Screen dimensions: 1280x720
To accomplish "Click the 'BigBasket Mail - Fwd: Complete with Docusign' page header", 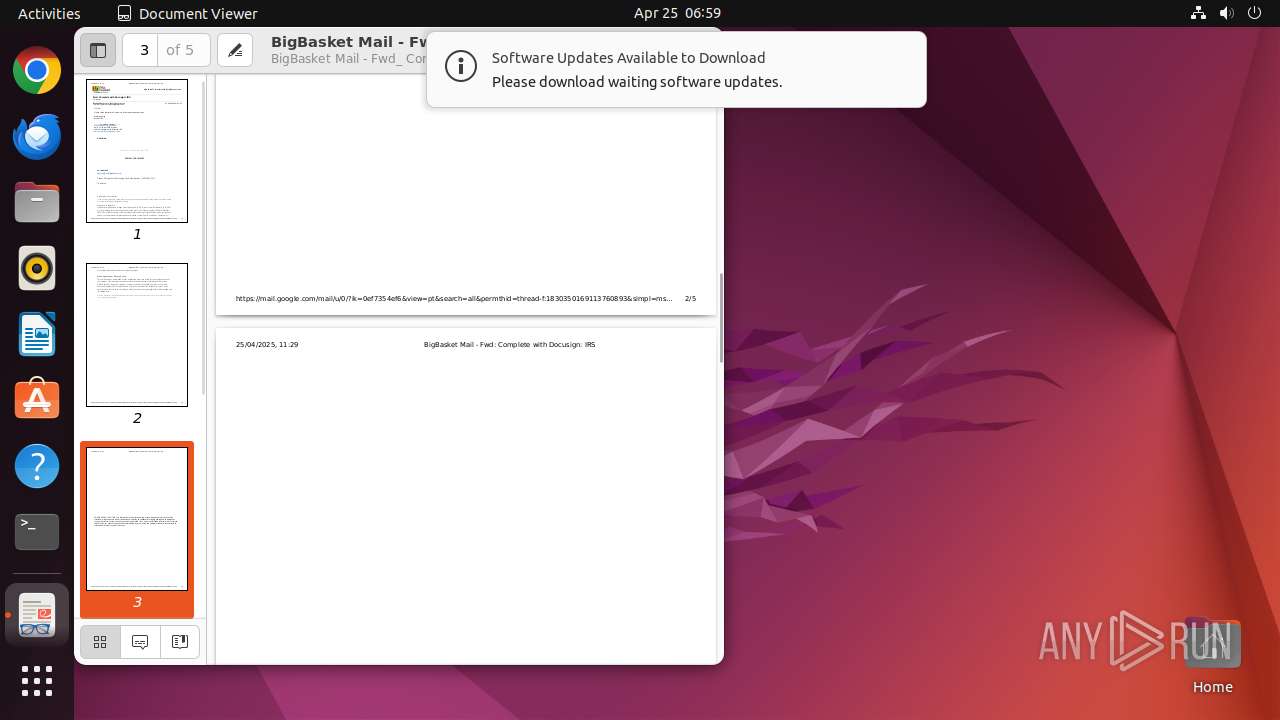I will click(509, 345).
